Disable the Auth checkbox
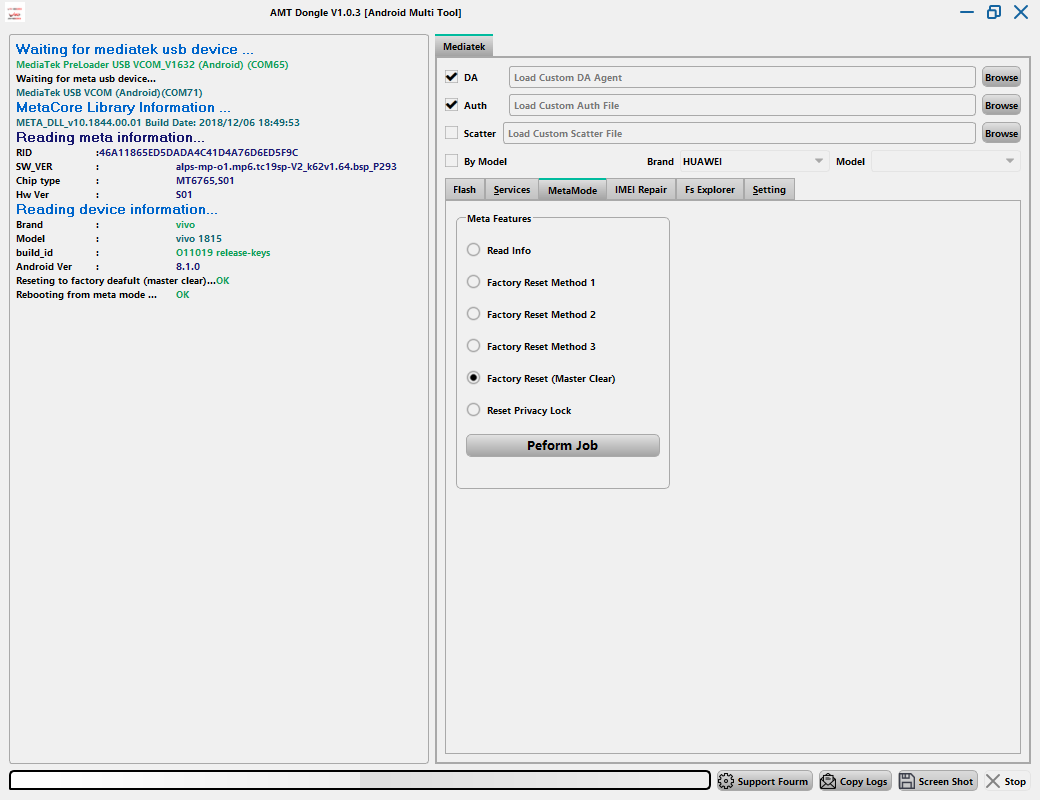The width and height of the screenshot is (1040, 800). [452, 105]
